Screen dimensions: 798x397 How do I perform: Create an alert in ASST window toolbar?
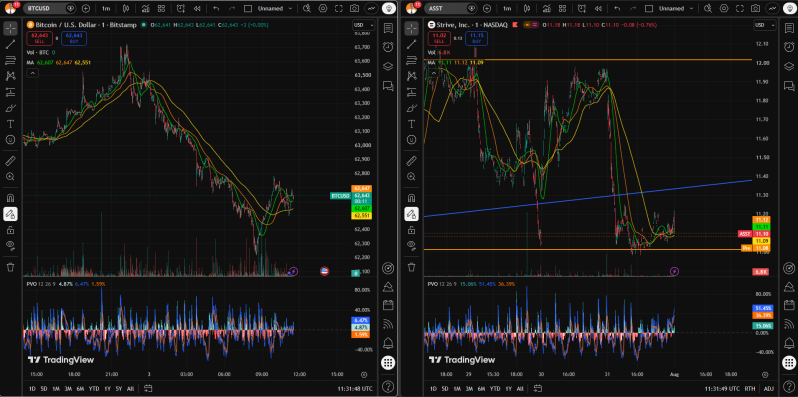(582, 9)
